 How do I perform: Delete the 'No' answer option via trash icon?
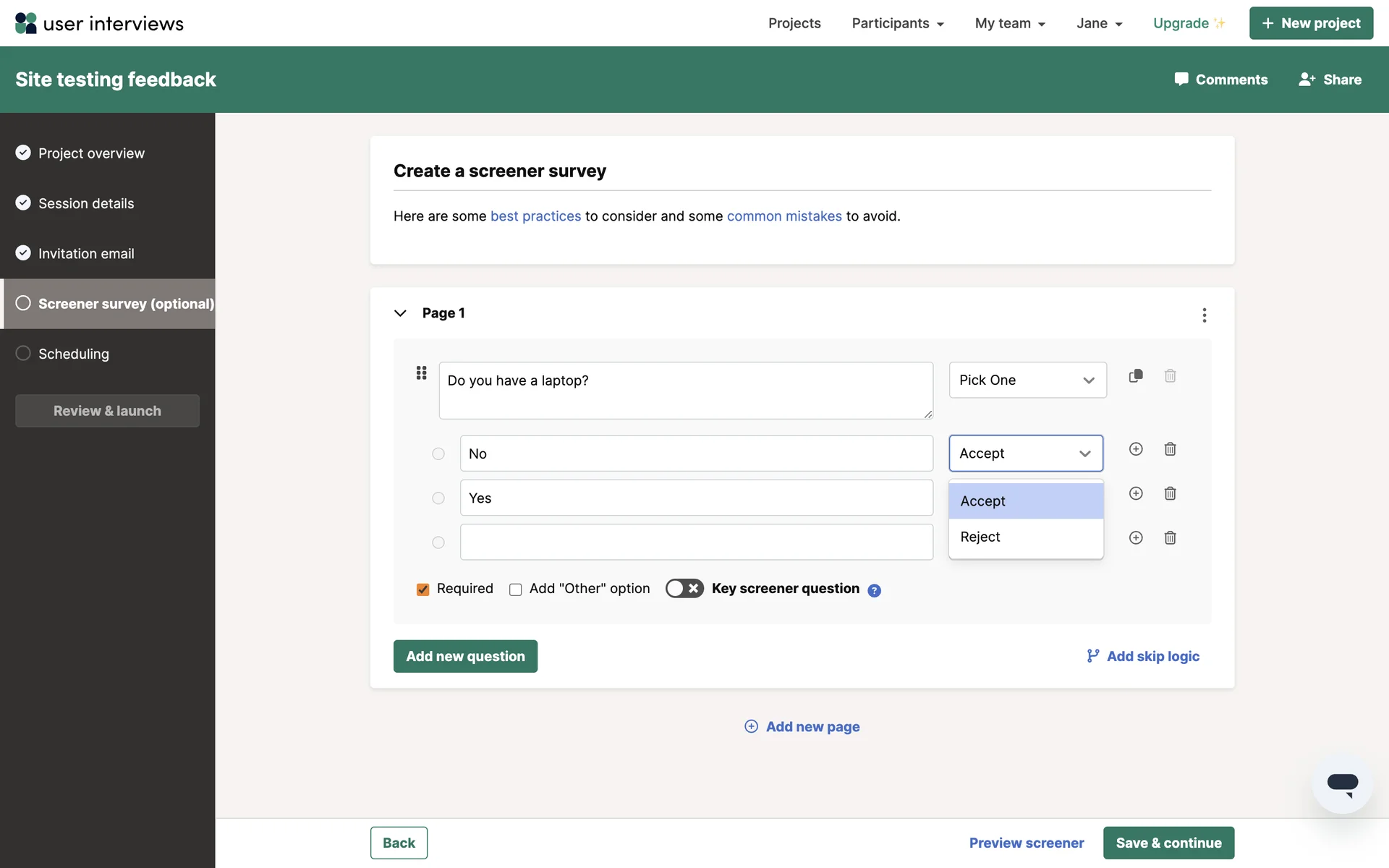click(1170, 449)
